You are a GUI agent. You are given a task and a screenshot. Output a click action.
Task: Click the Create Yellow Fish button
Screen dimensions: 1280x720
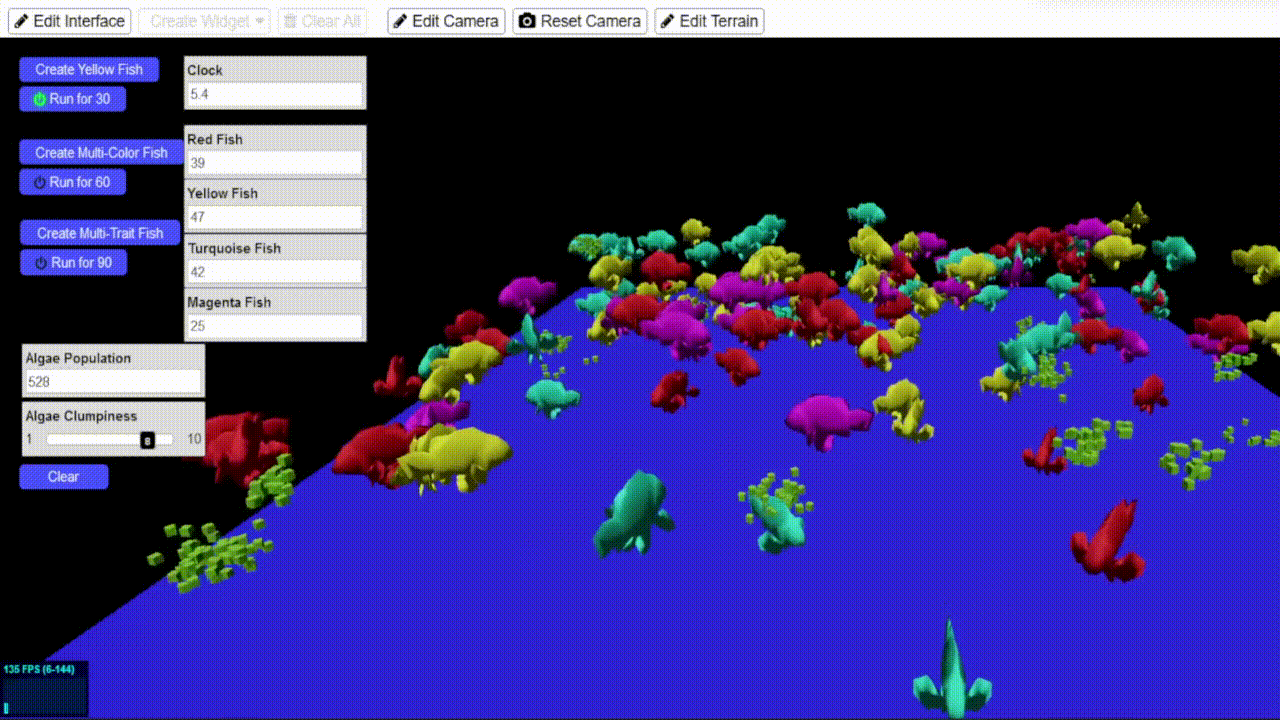(89, 69)
